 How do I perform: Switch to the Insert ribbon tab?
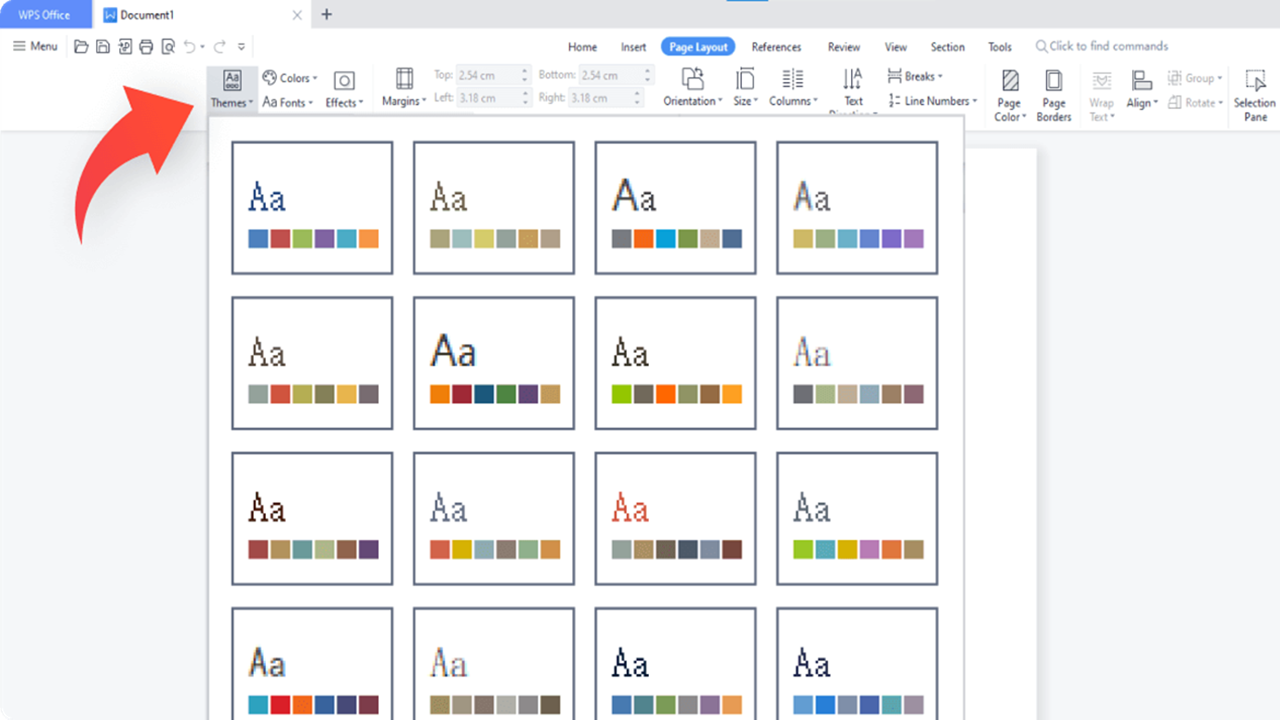(x=633, y=46)
